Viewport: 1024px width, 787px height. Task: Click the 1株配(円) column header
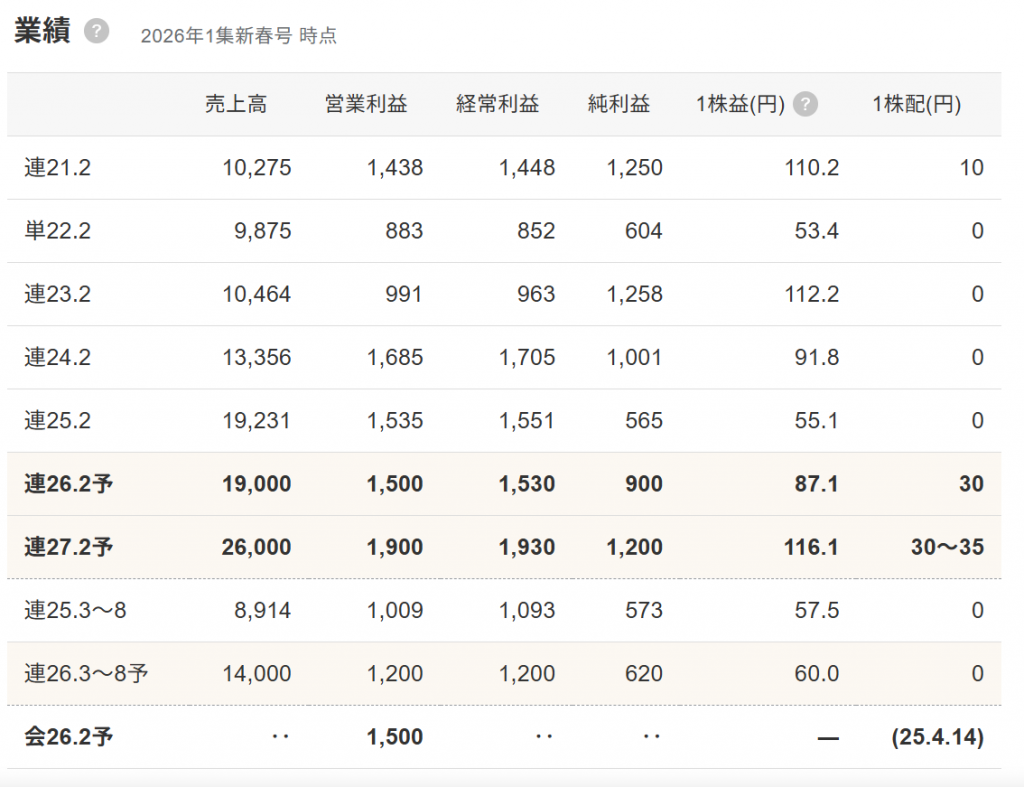click(916, 105)
